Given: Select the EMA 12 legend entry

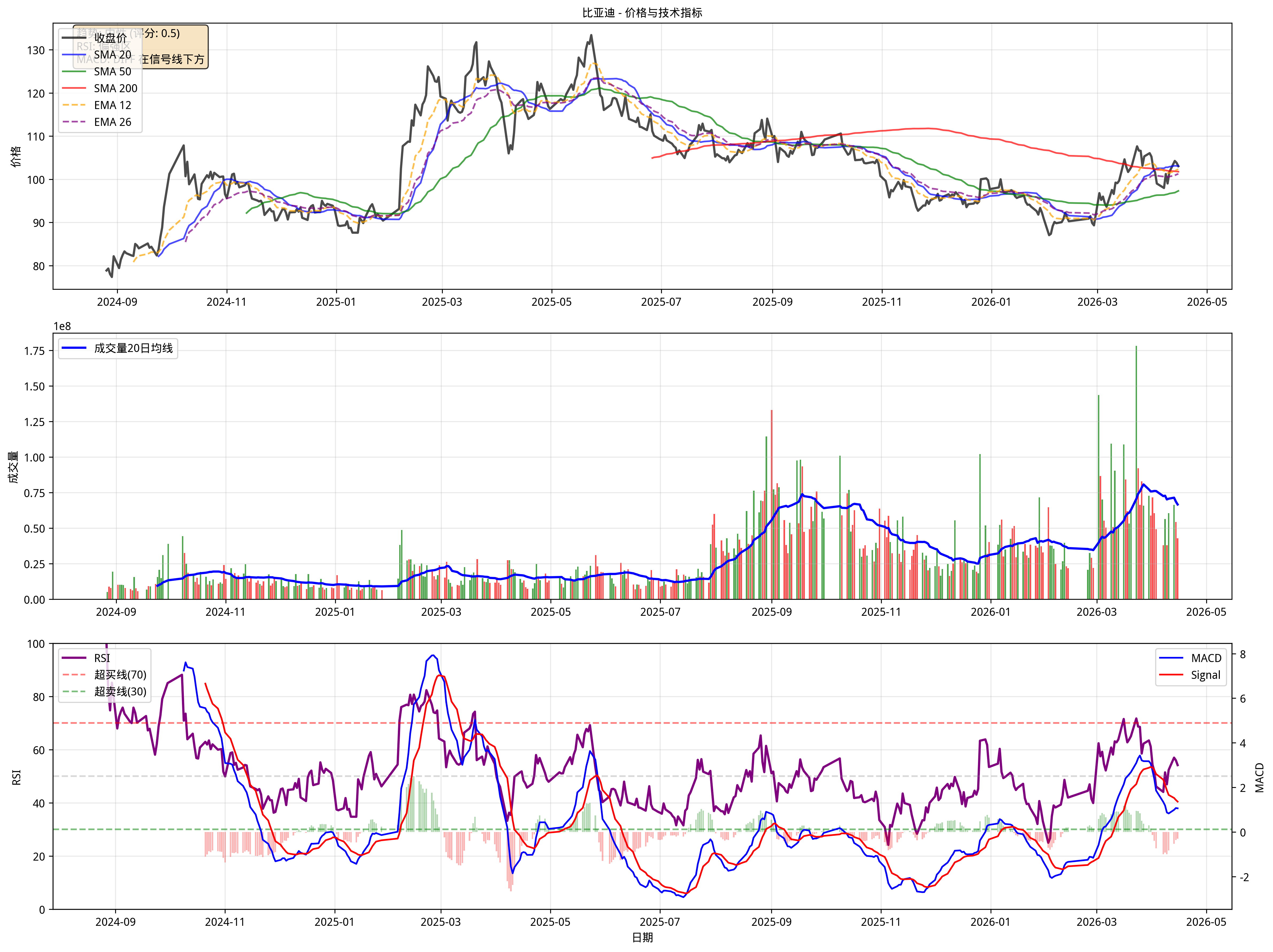Looking at the screenshot, I should coord(112,105).
